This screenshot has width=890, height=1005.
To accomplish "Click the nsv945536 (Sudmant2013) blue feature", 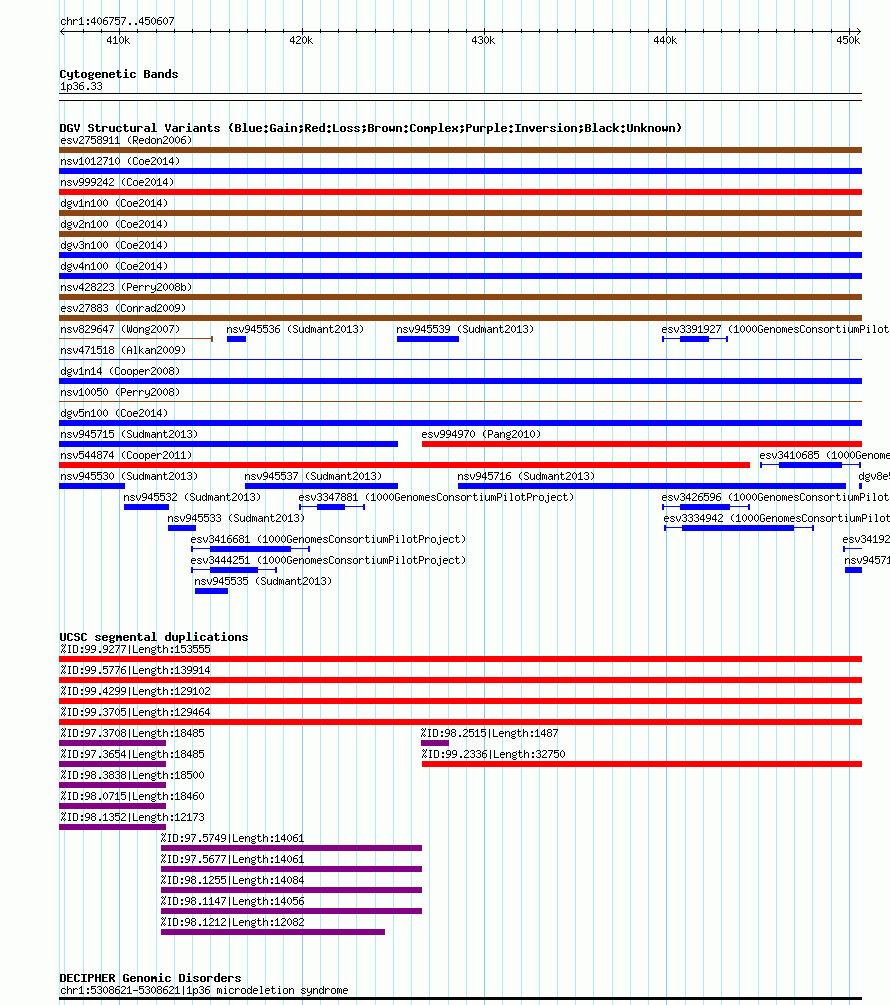I will tap(236, 339).
